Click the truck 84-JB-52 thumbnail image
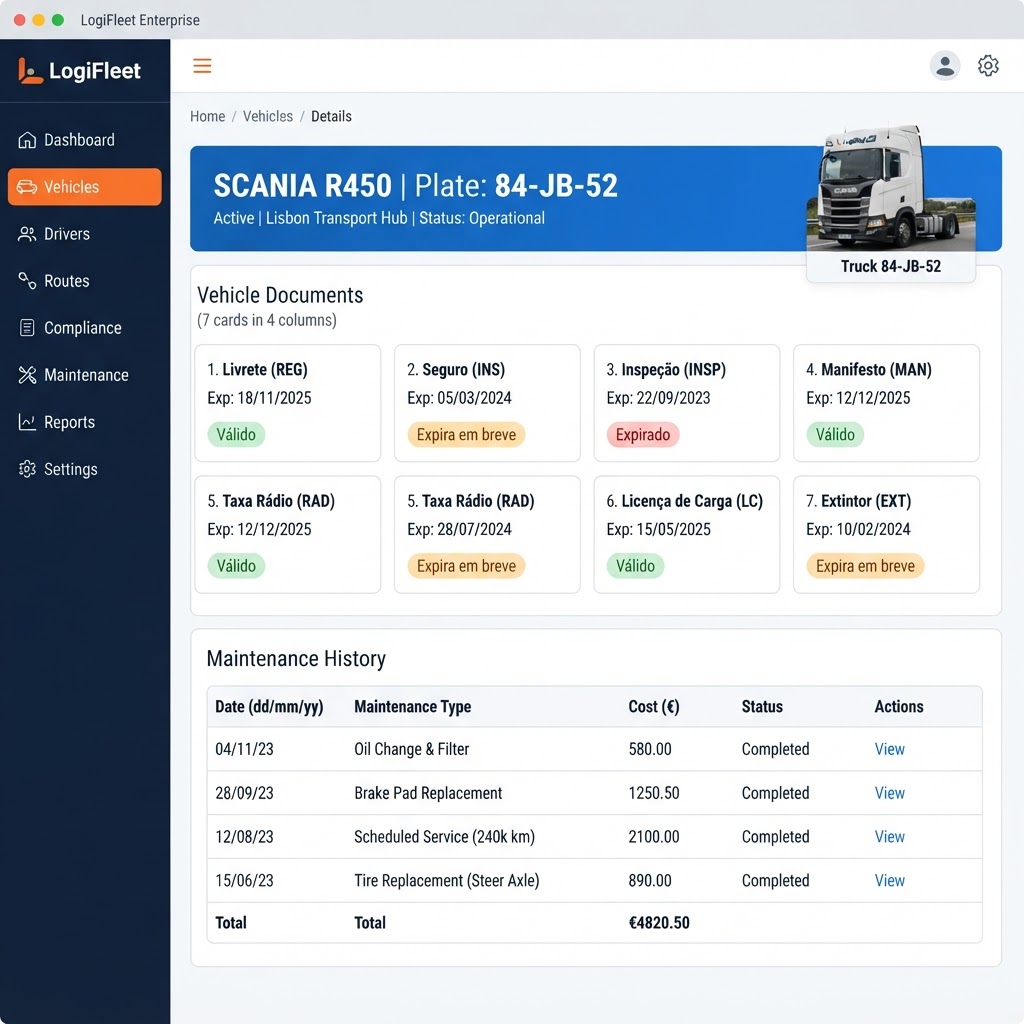The width and height of the screenshot is (1024, 1024). tap(891, 188)
